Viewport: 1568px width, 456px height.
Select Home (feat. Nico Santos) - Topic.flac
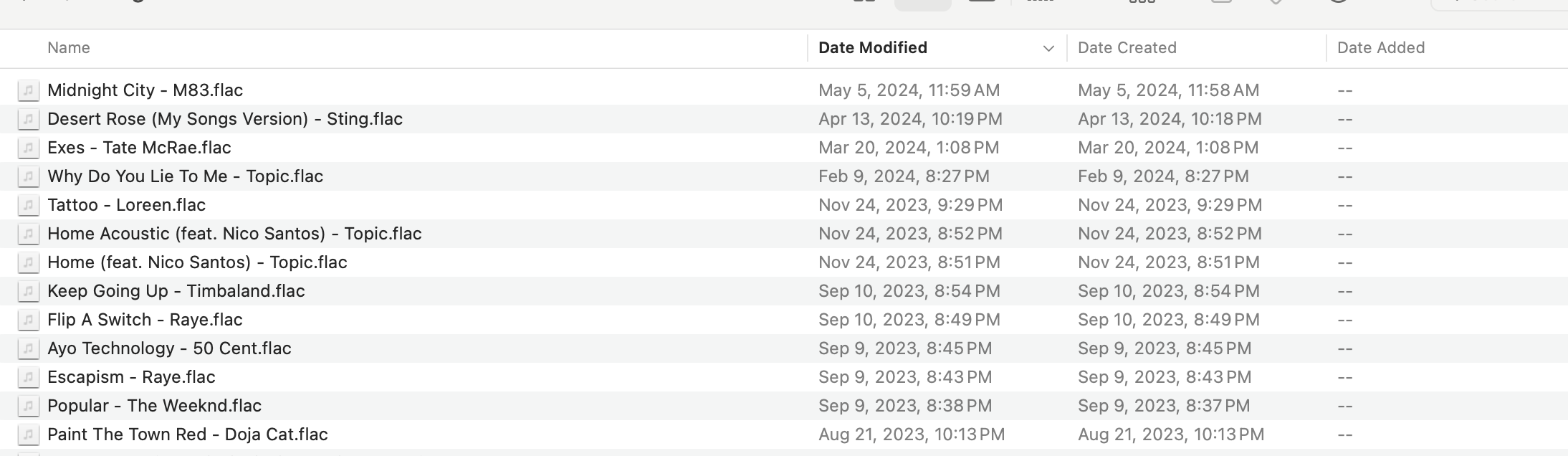pyautogui.click(x=197, y=262)
